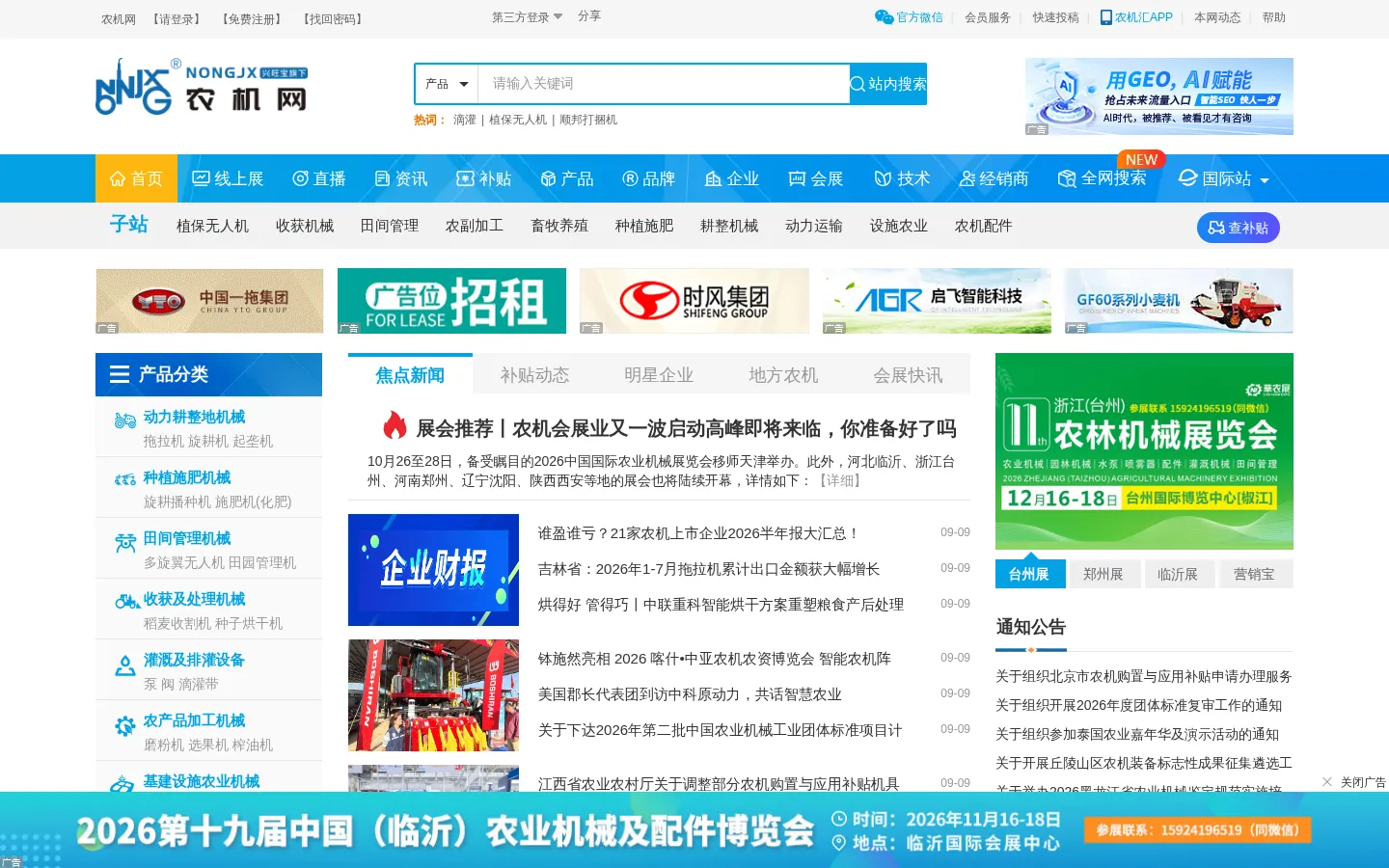
Task: Click the 时风集团 banner ad
Action: [x=694, y=301]
